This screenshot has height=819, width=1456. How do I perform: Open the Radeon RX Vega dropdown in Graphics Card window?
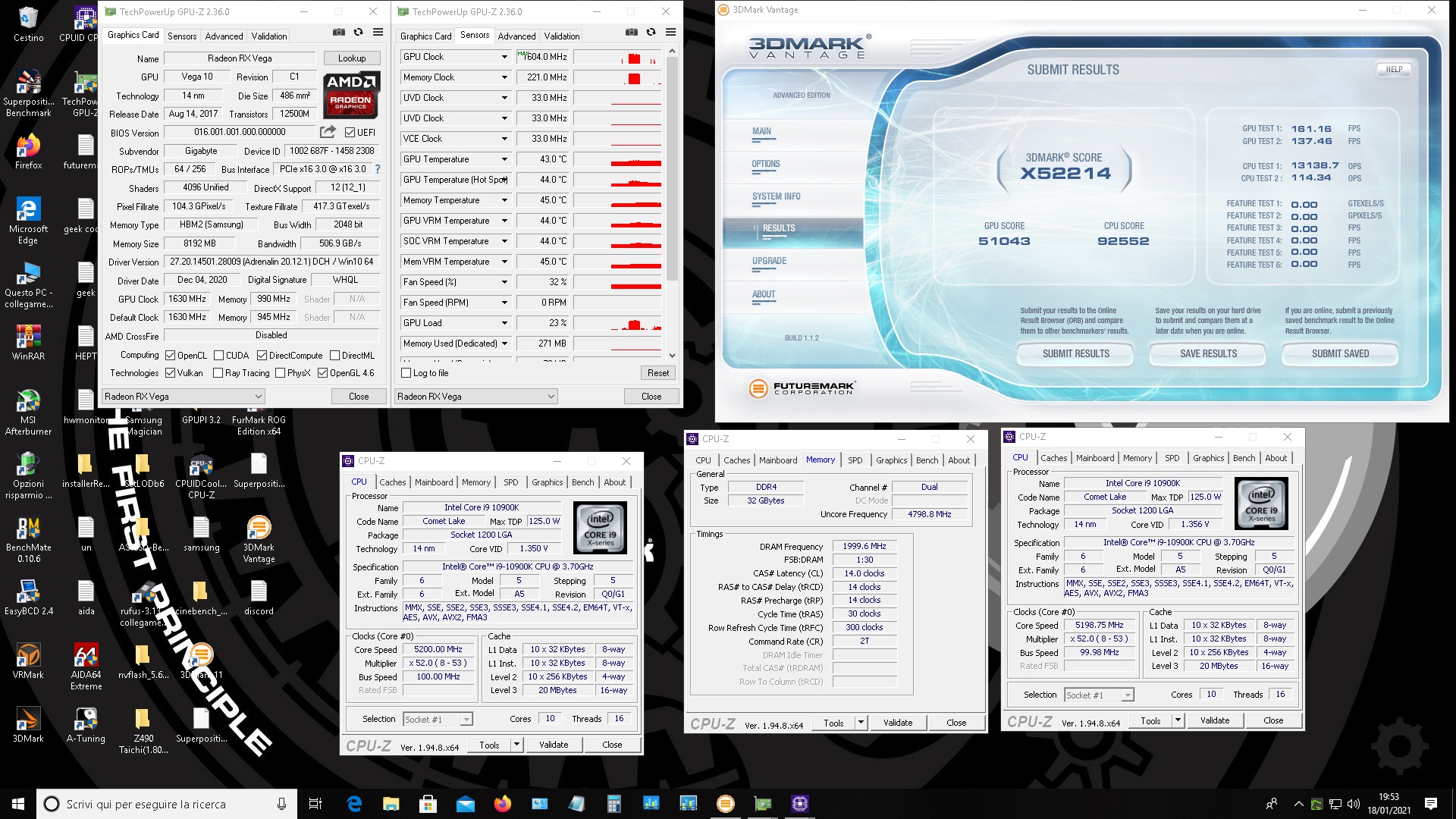click(184, 396)
